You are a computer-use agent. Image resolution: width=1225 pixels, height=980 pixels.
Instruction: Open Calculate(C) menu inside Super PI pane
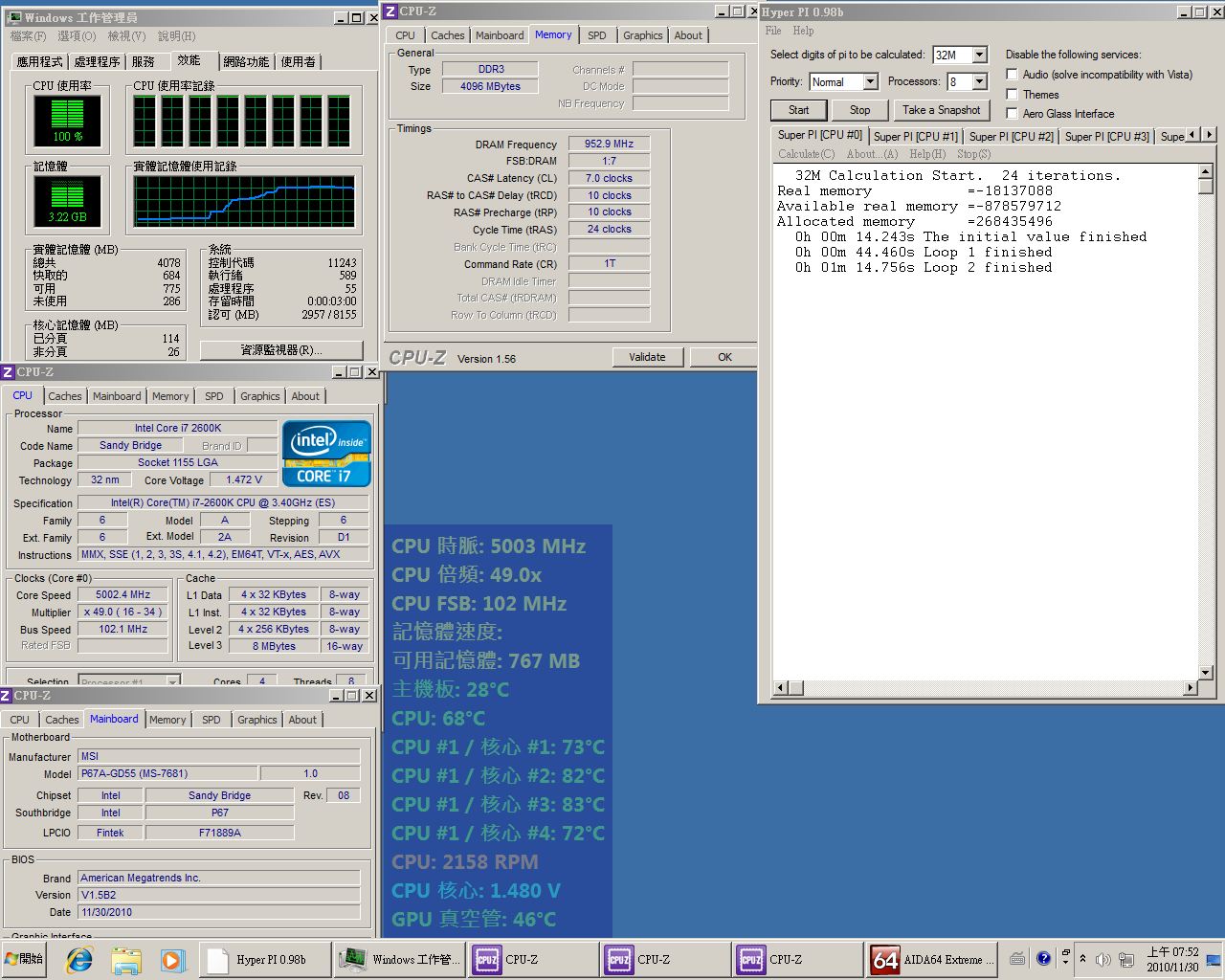pos(806,154)
